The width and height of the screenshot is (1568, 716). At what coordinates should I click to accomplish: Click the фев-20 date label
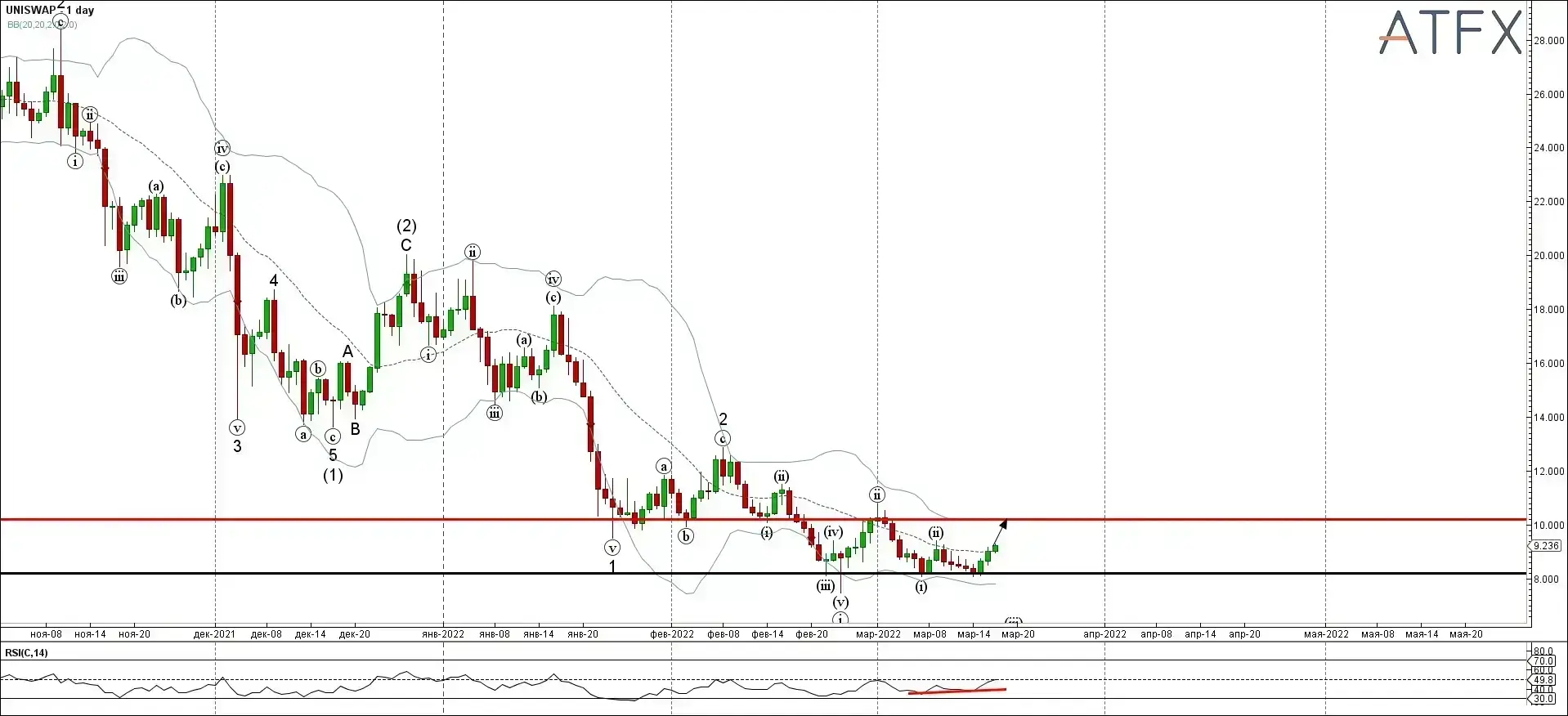click(x=812, y=633)
